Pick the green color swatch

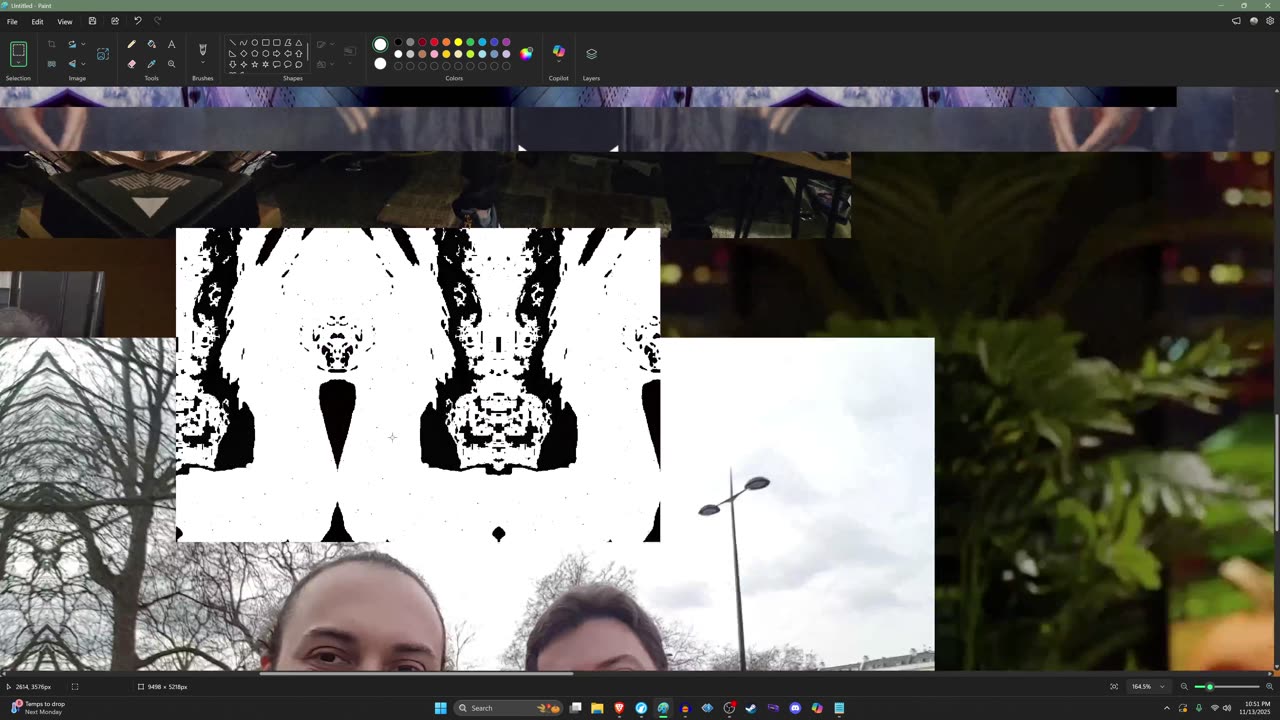click(x=470, y=42)
